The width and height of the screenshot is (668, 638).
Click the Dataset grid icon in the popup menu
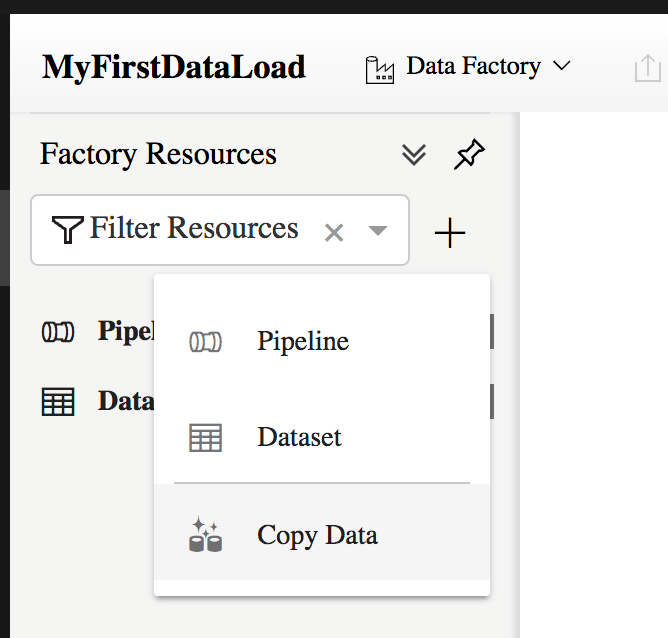pyautogui.click(x=205, y=438)
